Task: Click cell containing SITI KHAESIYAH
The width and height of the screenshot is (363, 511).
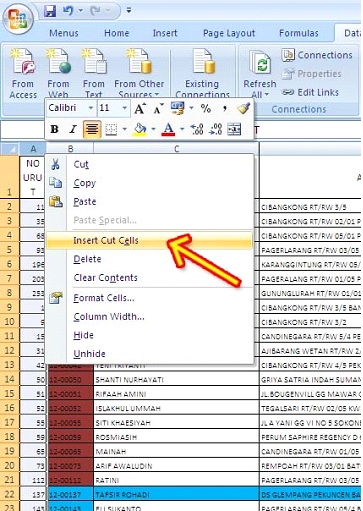Action: 176,423
